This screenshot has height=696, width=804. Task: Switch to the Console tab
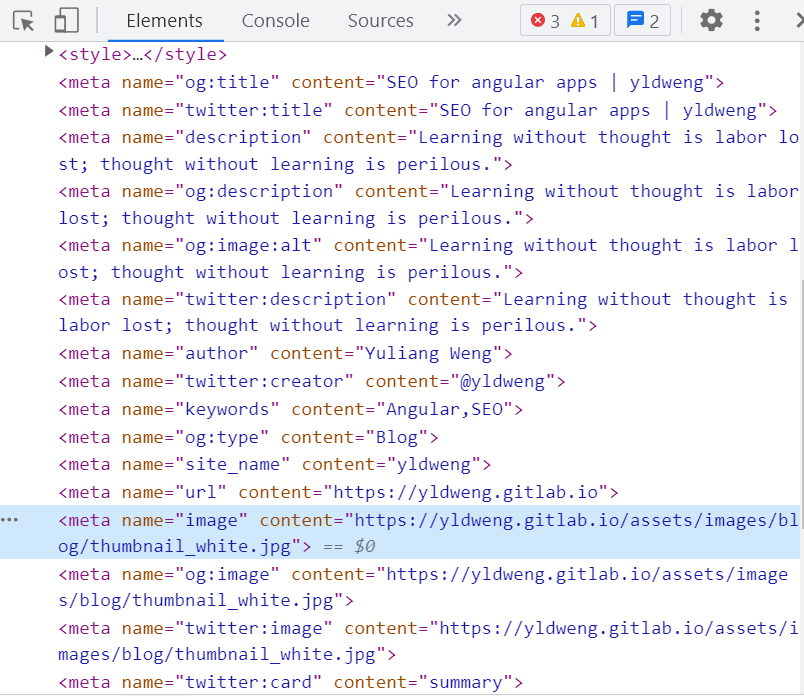(275, 21)
